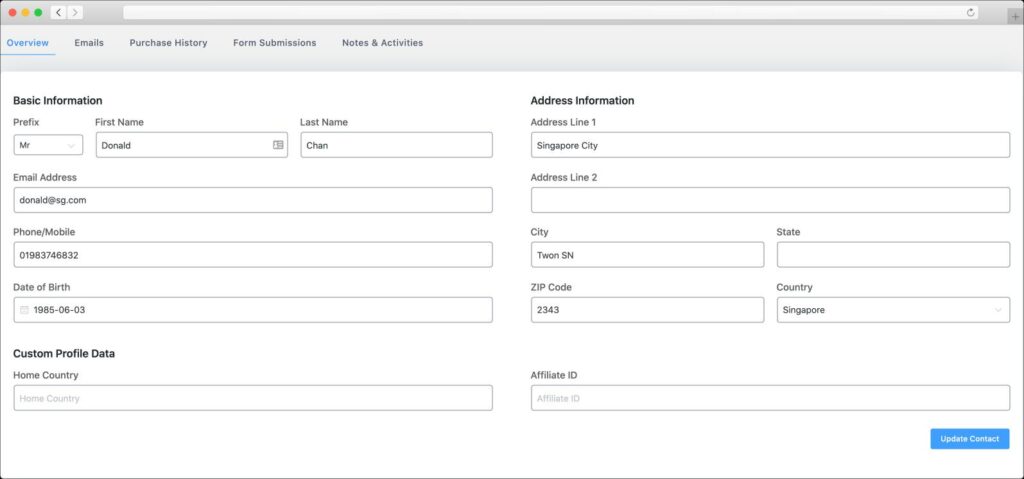Open the calendar icon in Date of Birth
Viewport: 1024px width, 479px height.
[24, 310]
